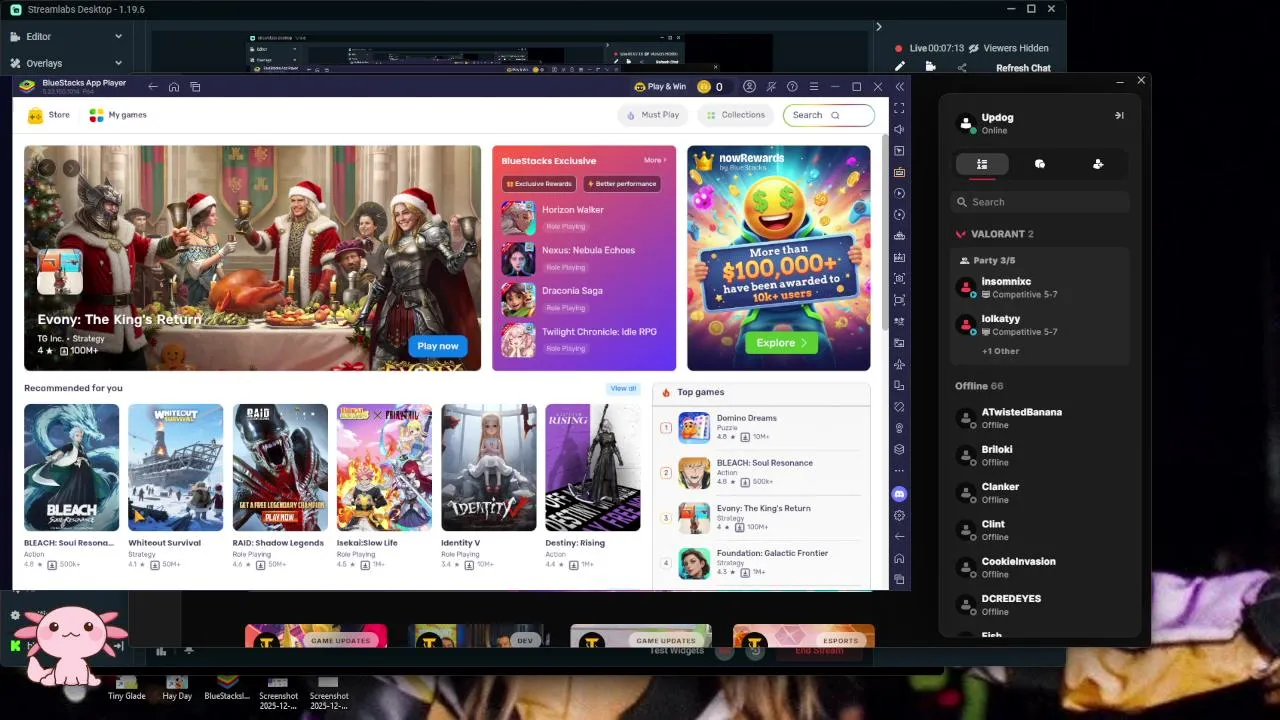Screen dimensions: 1280x720
Task: Click the BlueStacks store Search field
Action: [828, 115]
